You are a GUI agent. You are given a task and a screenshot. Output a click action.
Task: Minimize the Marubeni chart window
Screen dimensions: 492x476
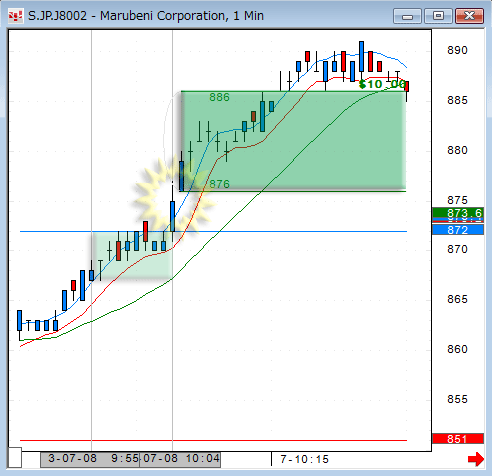point(407,16)
